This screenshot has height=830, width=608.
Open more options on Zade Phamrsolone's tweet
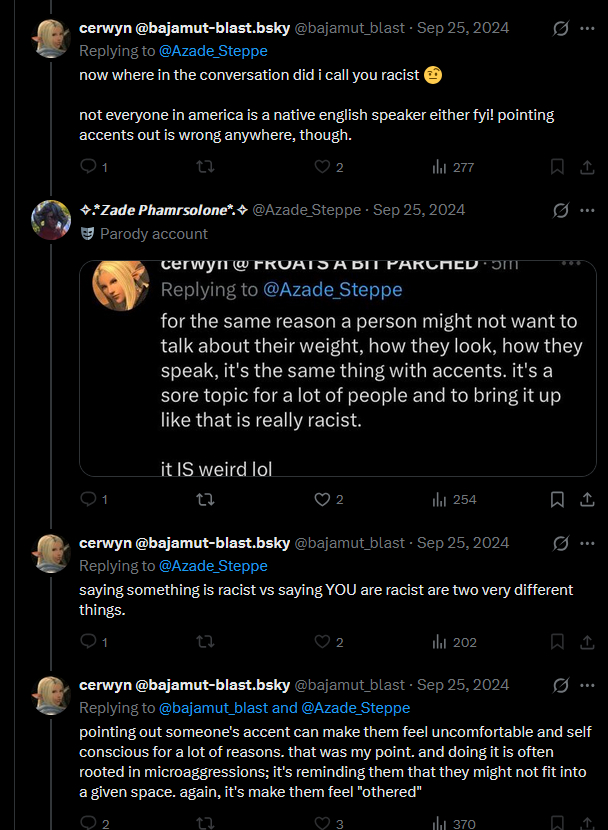click(x=587, y=210)
